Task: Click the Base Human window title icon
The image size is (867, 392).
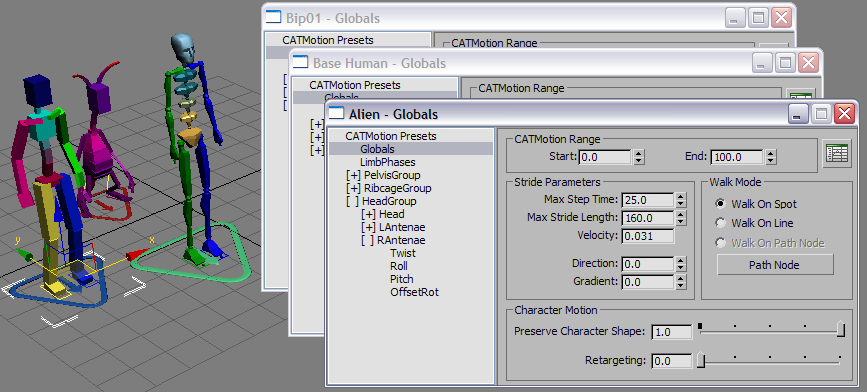Action: point(300,62)
